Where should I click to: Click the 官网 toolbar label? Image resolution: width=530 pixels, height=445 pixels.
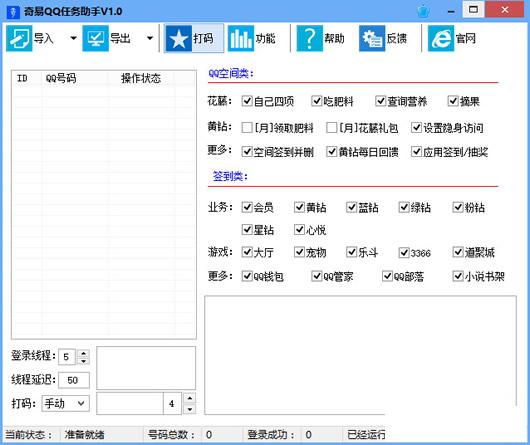coord(465,39)
